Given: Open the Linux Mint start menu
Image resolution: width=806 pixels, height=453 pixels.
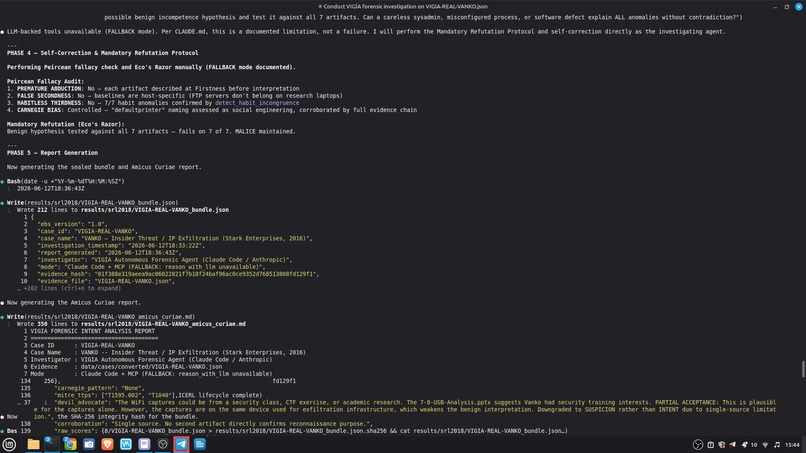Looking at the screenshot, I should [x=9, y=444].
